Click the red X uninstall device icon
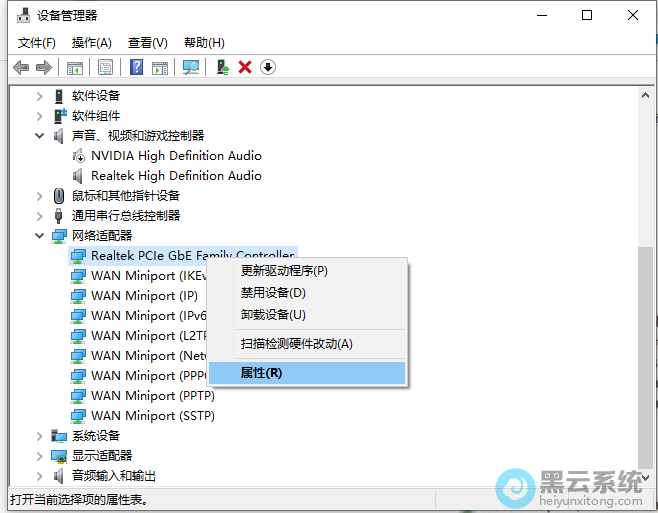This screenshot has height=513, width=658. [x=245, y=67]
